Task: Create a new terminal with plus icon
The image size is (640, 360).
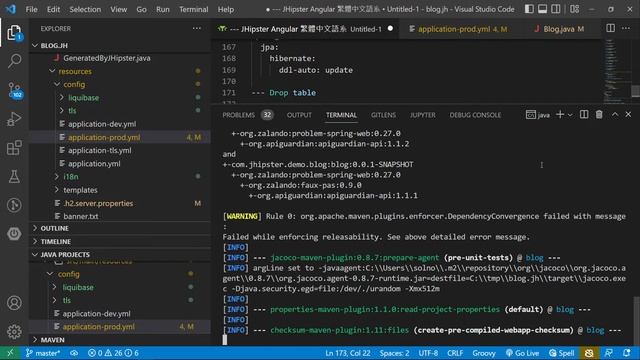Action: pos(560,115)
